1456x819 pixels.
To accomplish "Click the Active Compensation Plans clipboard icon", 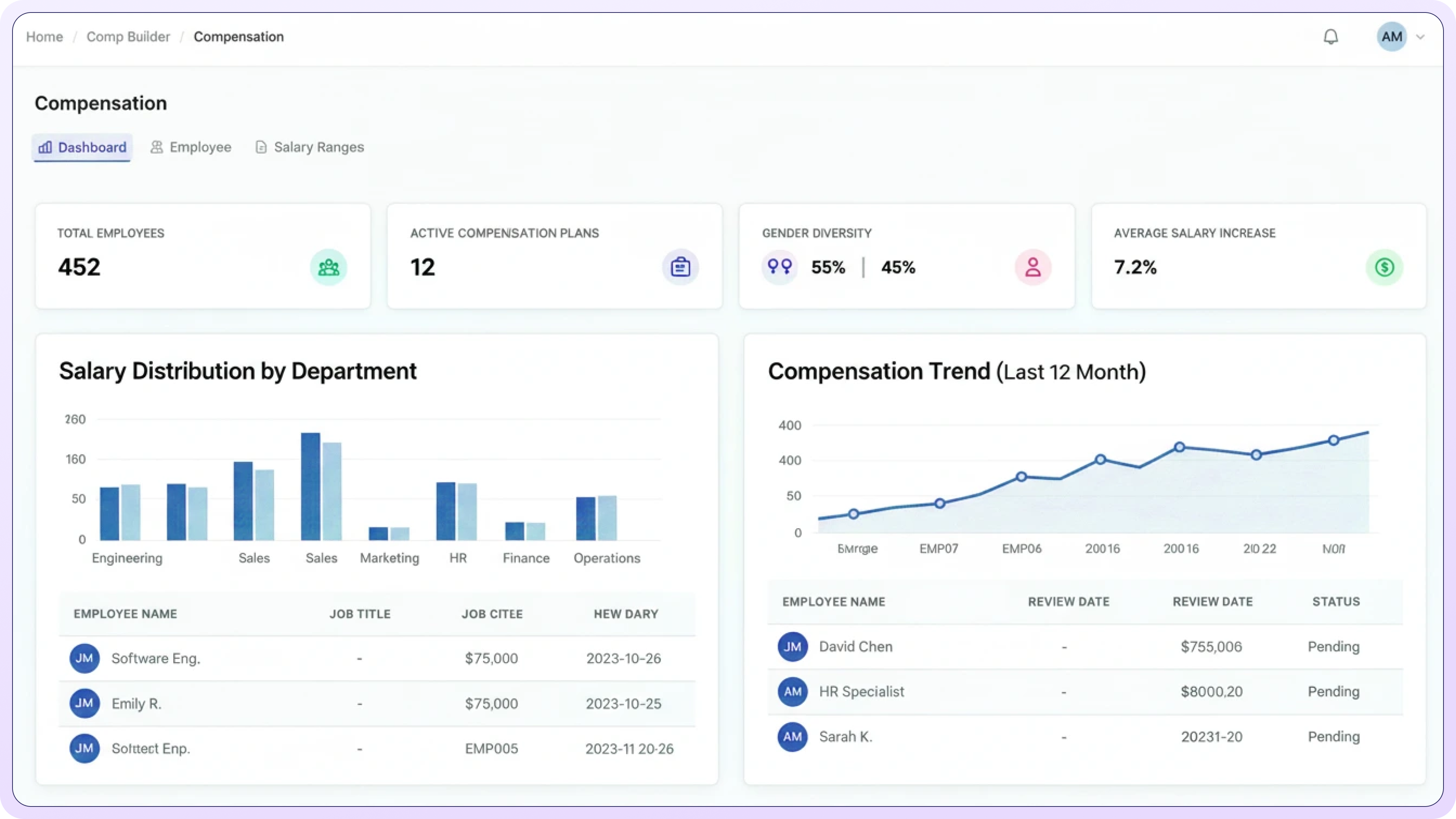I will click(x=680, y=267).
